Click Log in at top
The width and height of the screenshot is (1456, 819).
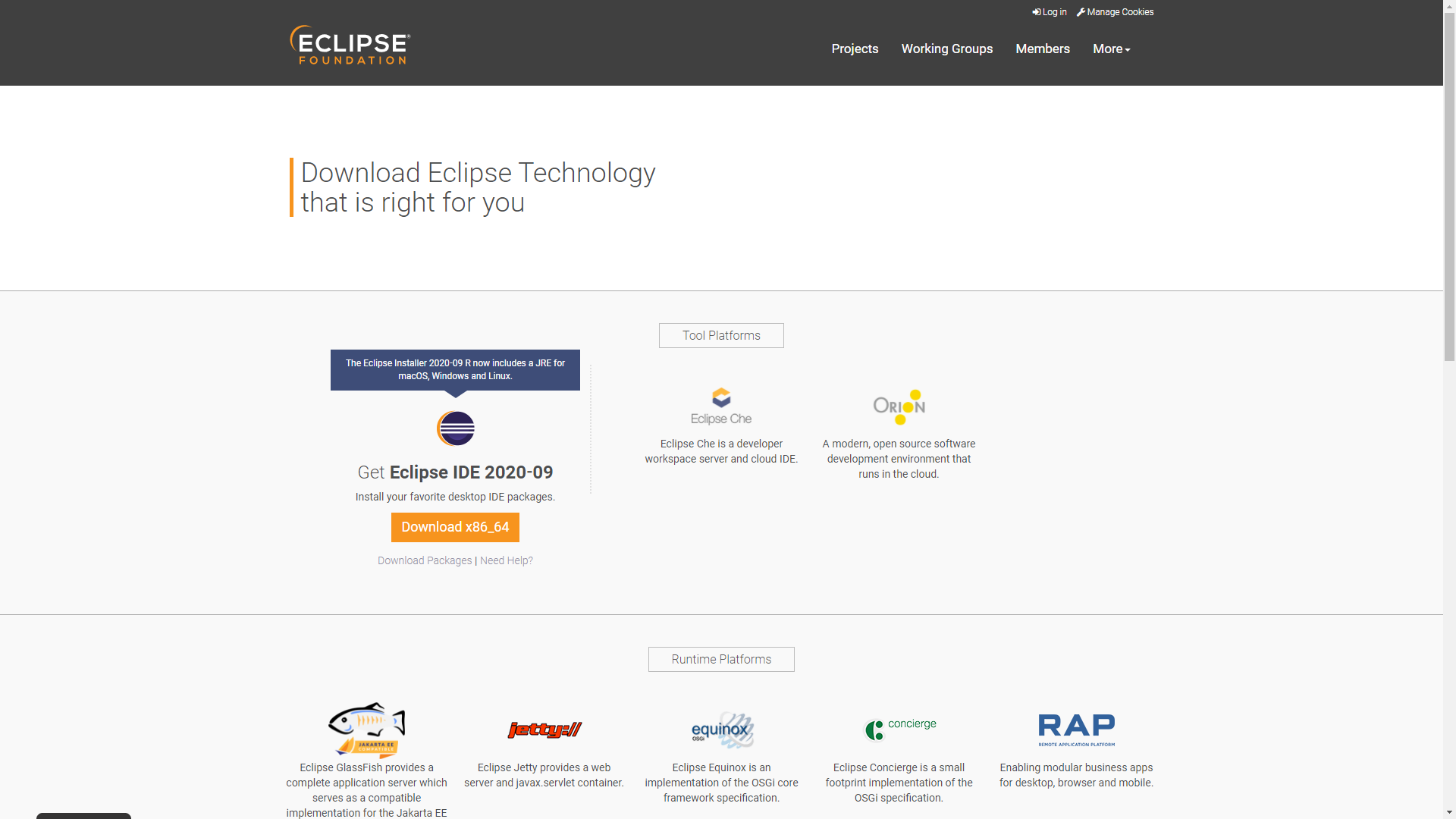[1050, 12]
